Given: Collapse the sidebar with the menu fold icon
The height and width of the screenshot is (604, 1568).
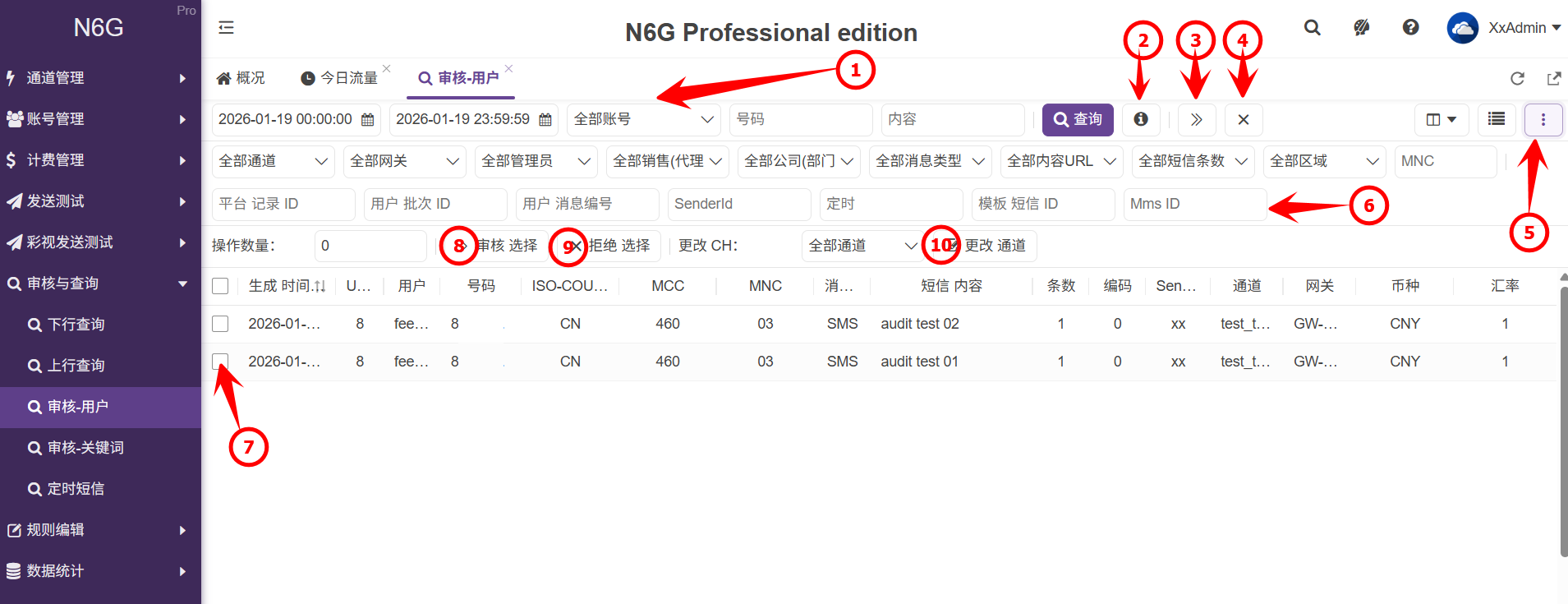Looking at the screenshot, I should pos(226,28).
